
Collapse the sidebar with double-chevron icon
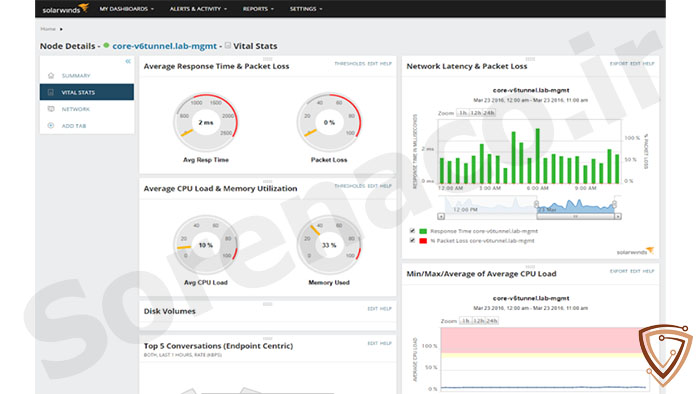128,61
